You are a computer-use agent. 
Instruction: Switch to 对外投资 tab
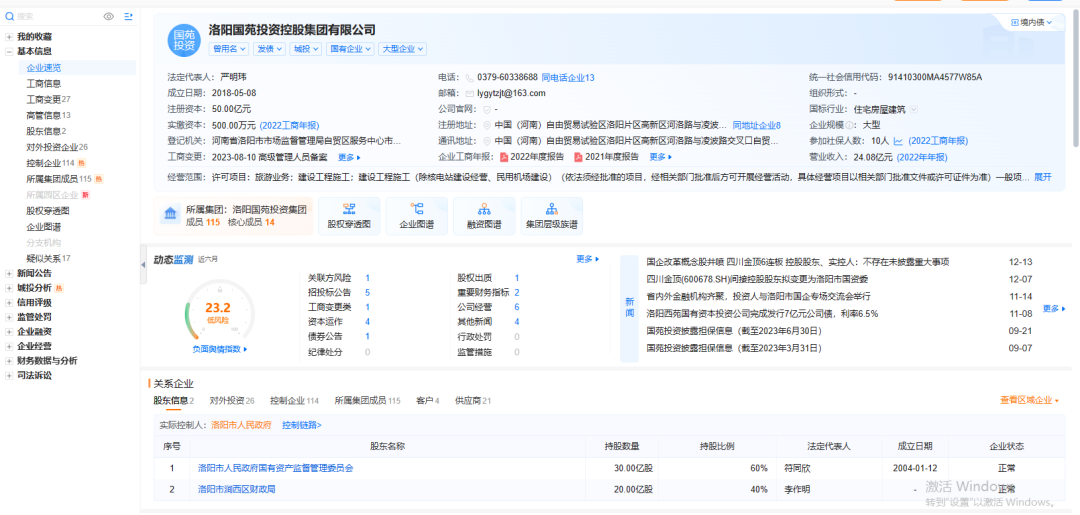point(232,401)
